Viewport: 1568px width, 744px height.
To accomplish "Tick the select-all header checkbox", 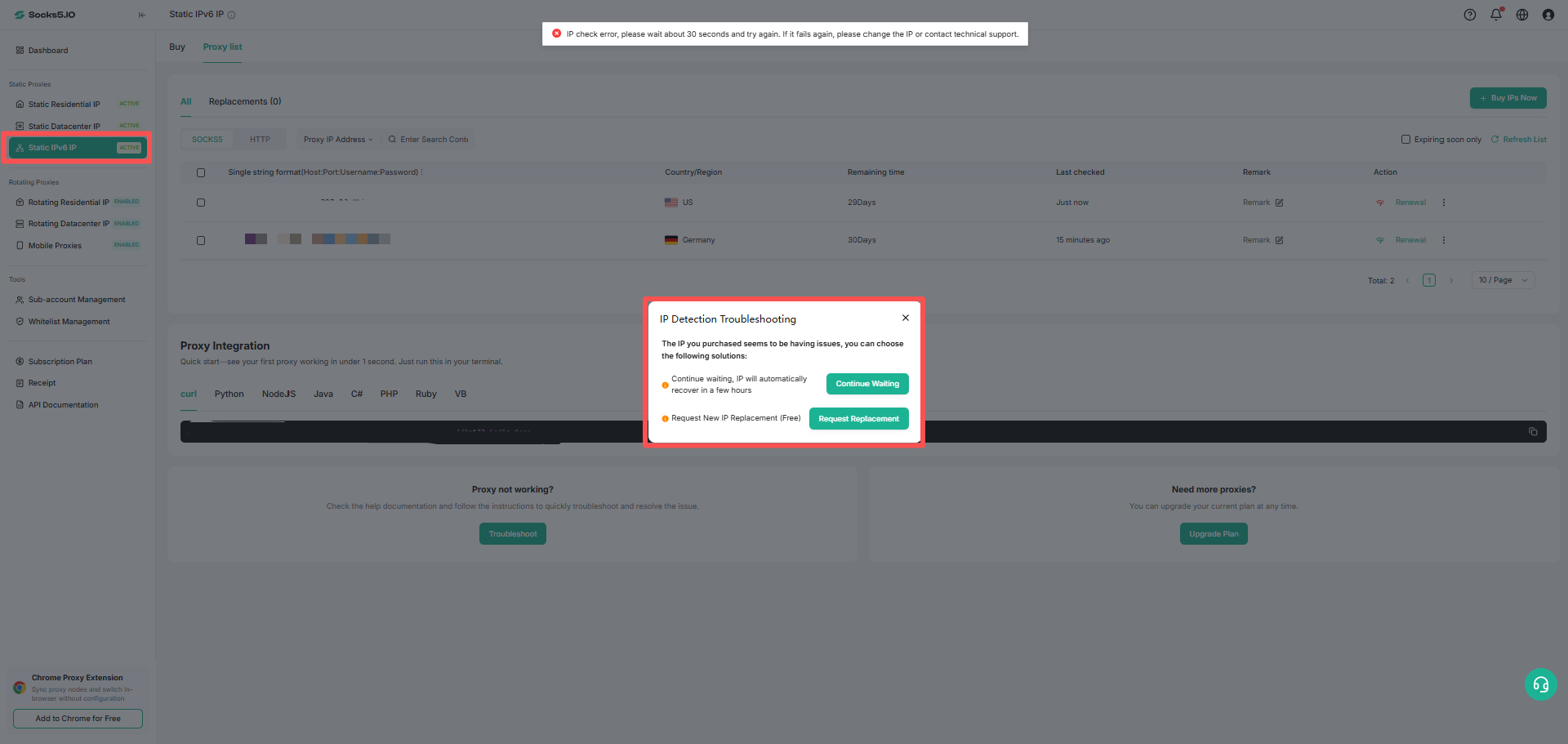I will point(201,172).
